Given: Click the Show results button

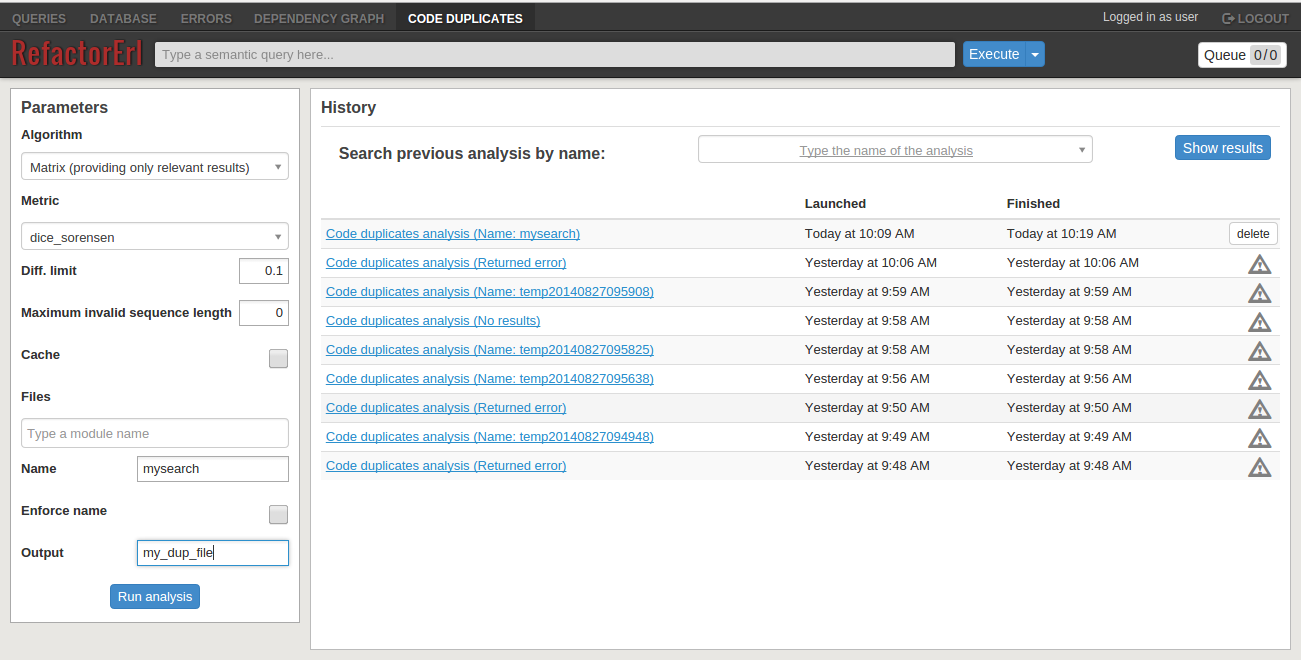Looking at the screenshot, I should click(1222, 148).
